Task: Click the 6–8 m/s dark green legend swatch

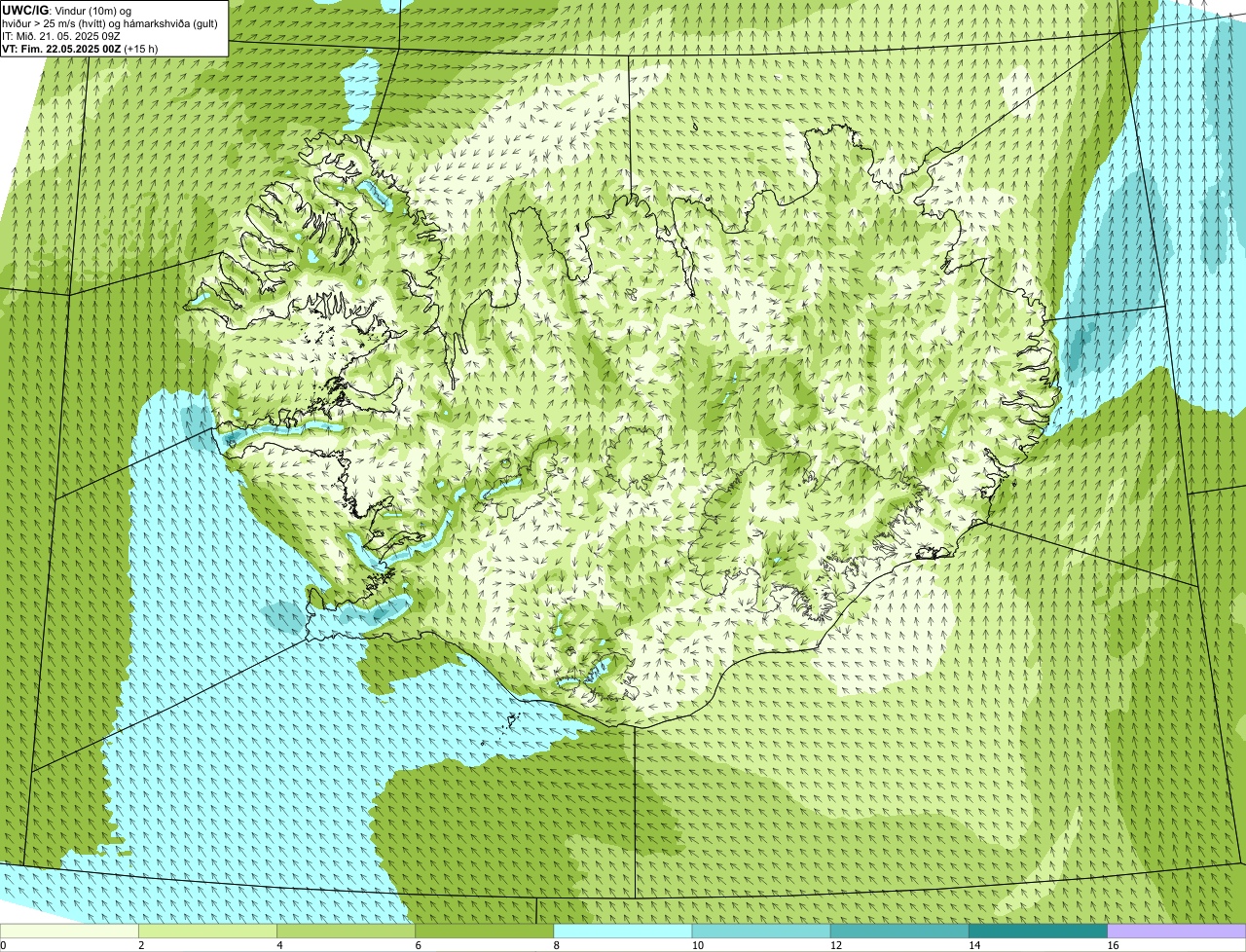Action: [x=485, y=932]
